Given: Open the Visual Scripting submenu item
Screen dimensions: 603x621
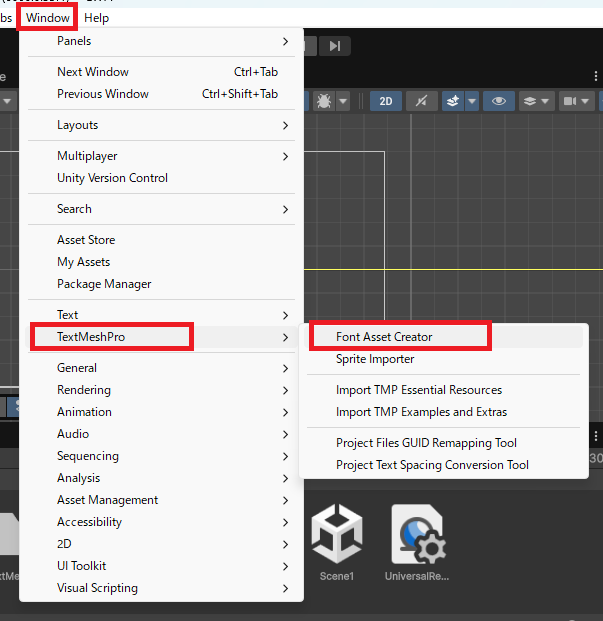Looking at the screenshot, I should click(x=161, y=588).
